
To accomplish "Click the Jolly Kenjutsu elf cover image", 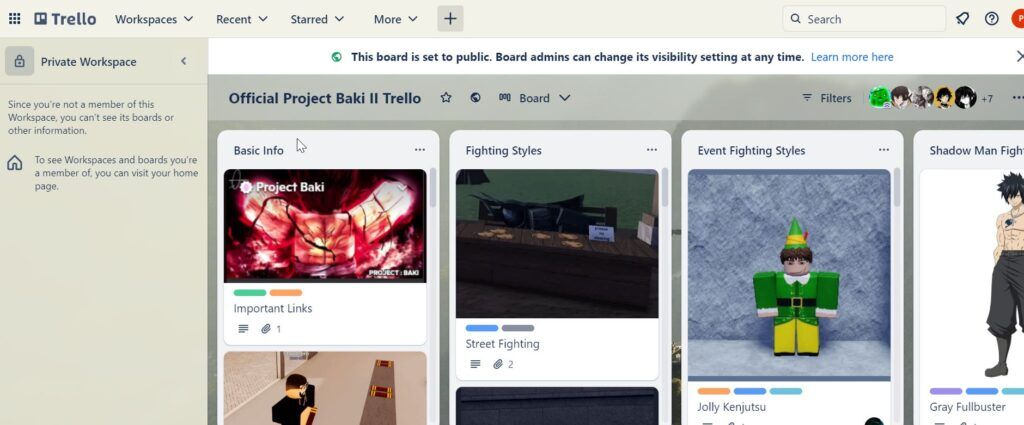I will coord(789,275).
